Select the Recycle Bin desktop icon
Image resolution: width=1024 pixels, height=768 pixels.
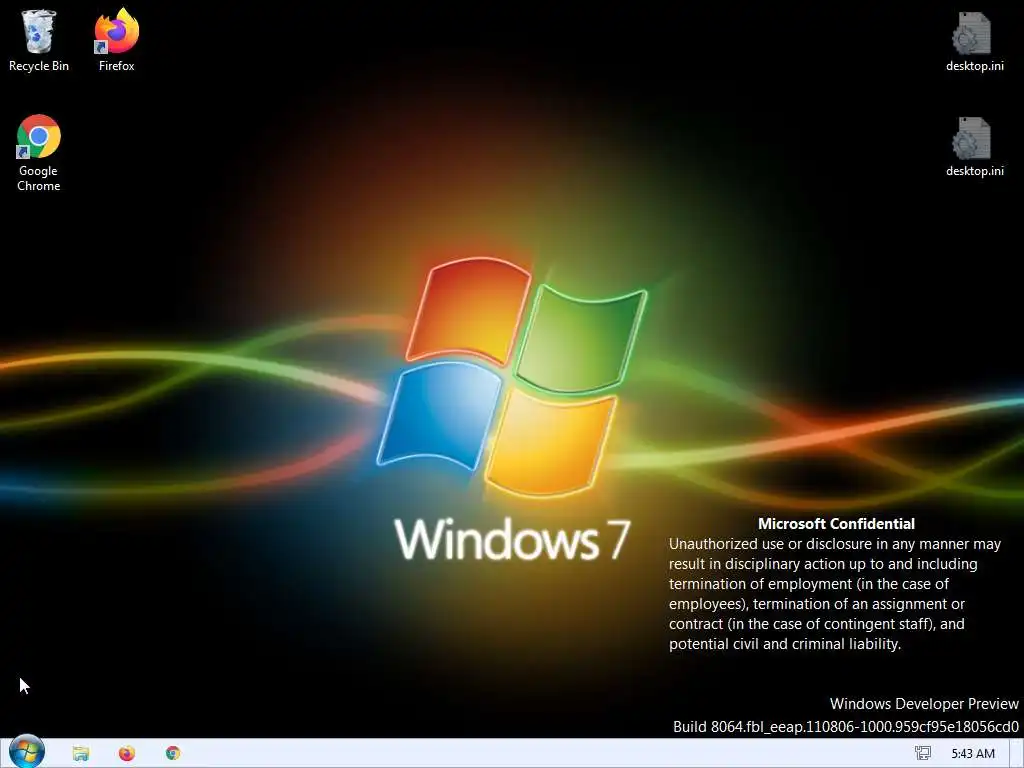pos(39,39)
